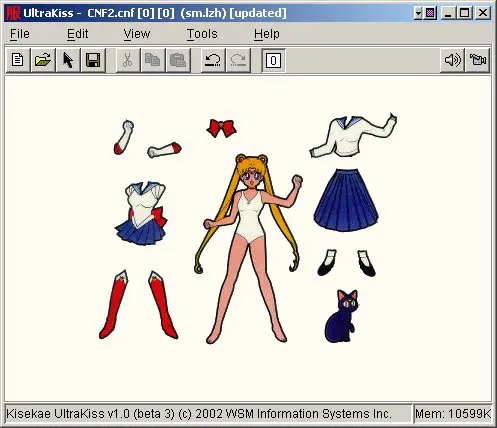Click the Redo arrow icon
Screen dimensions: 497x428
coord(238,60)
